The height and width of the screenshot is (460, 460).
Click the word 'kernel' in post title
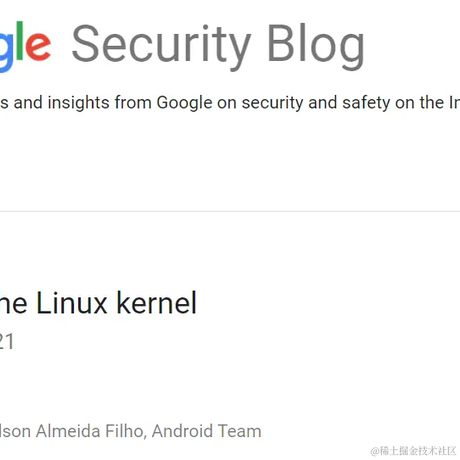coord(157,303)
